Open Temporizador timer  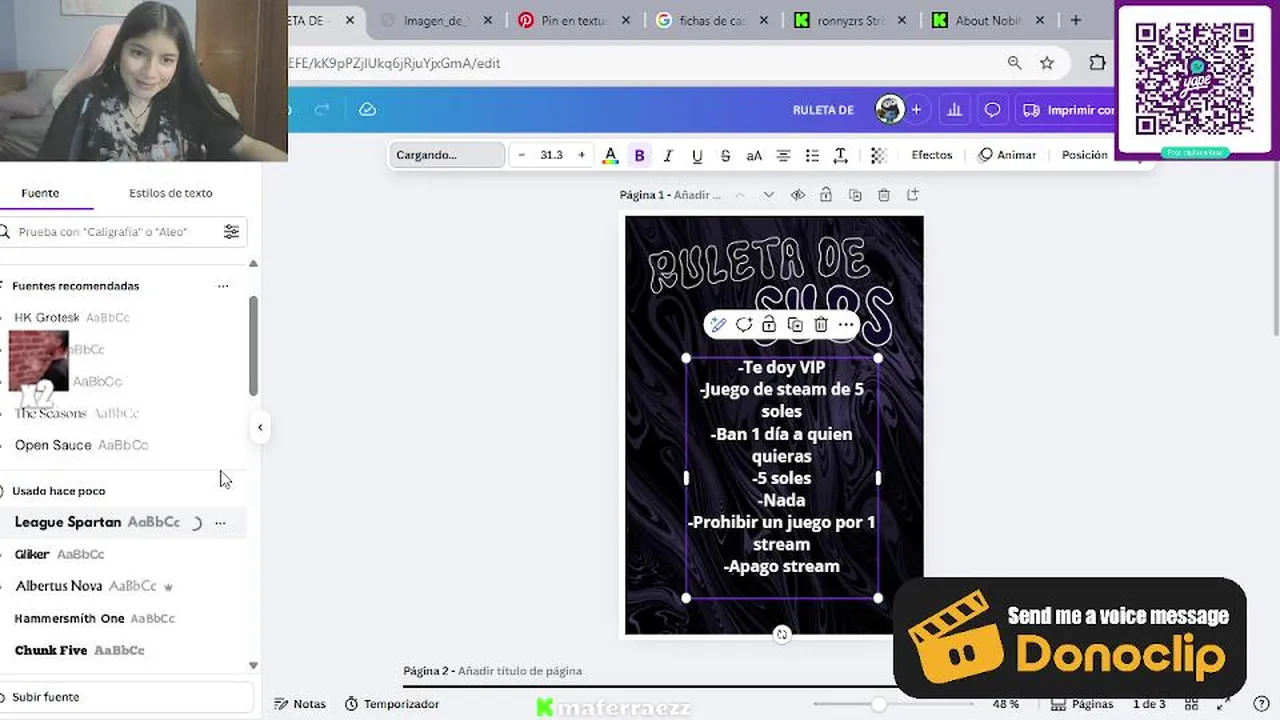[x=392, y=704]
